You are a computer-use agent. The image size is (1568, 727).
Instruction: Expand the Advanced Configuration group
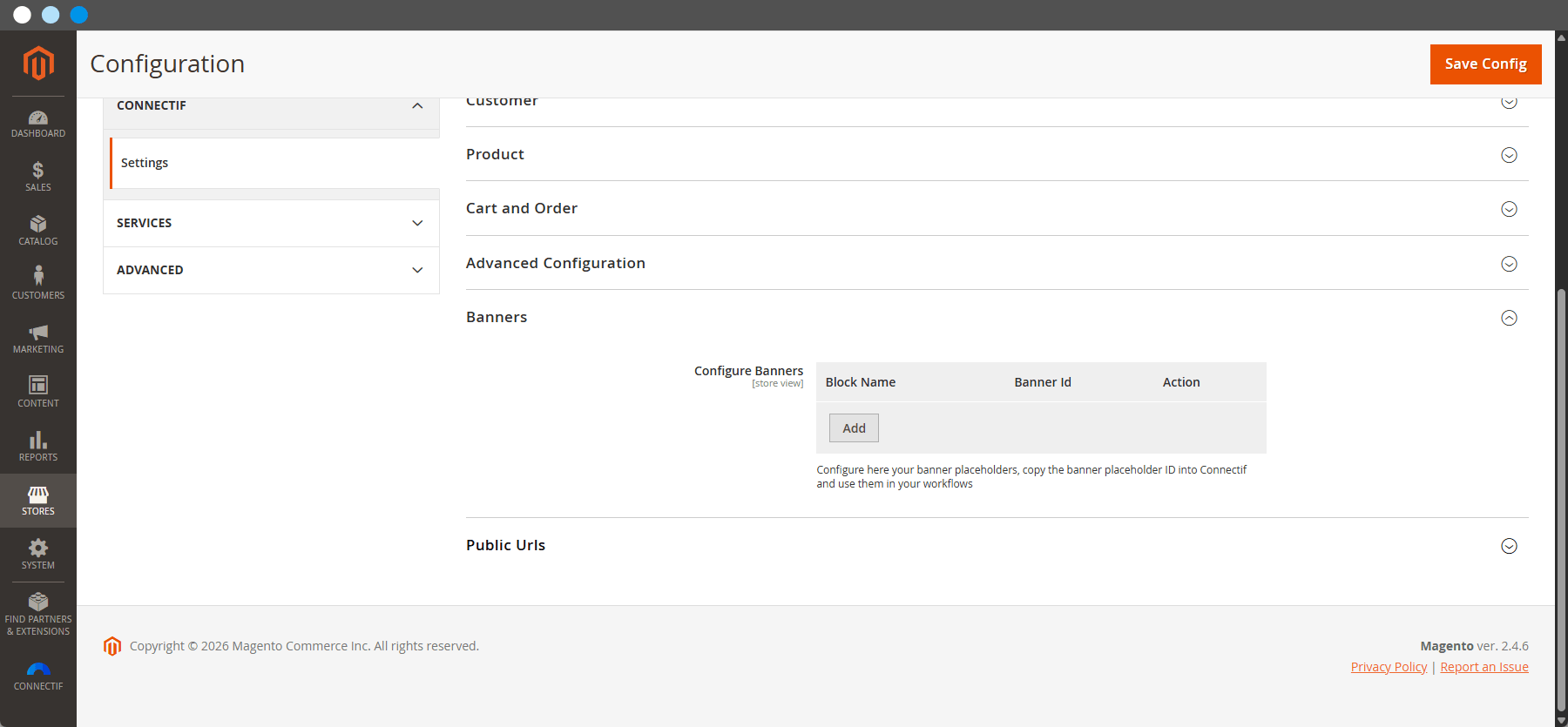pos(997,263)
